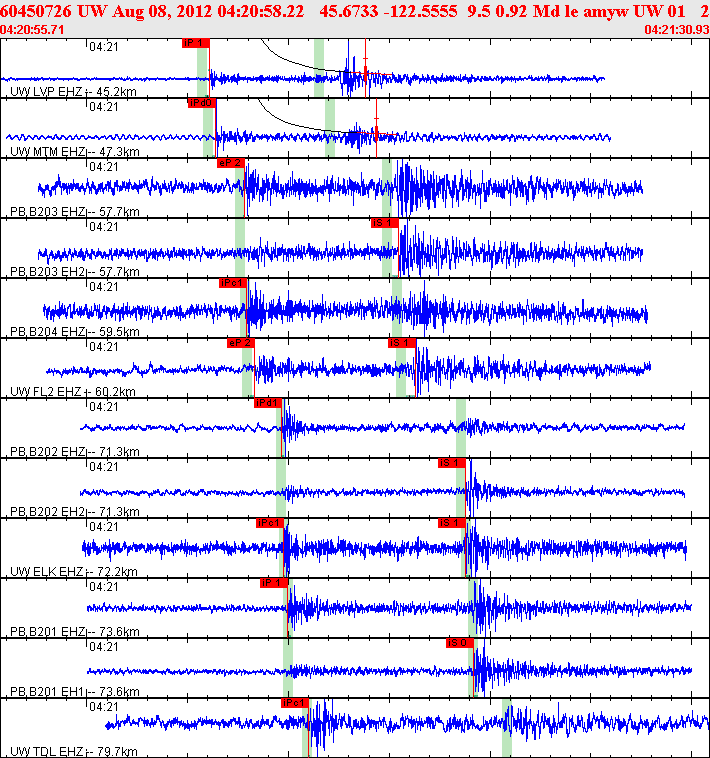Select the P pick flag on PB B202 EHZ
This screenshot has width=710, height=758.
(268, 403)
